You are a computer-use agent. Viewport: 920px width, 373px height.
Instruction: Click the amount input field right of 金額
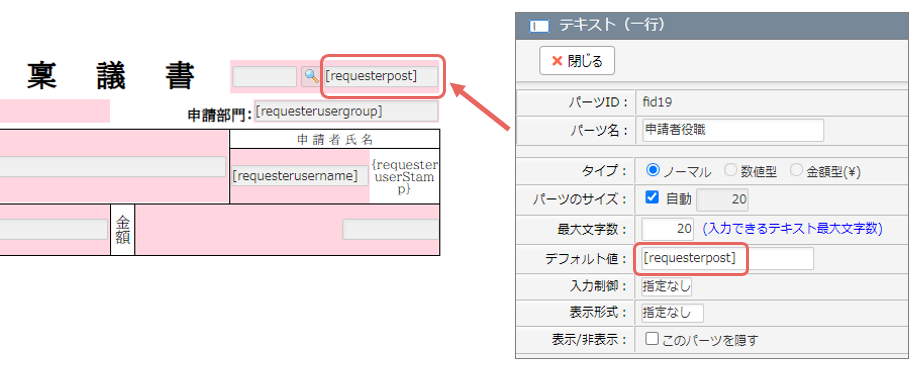[x=391, y=229]
